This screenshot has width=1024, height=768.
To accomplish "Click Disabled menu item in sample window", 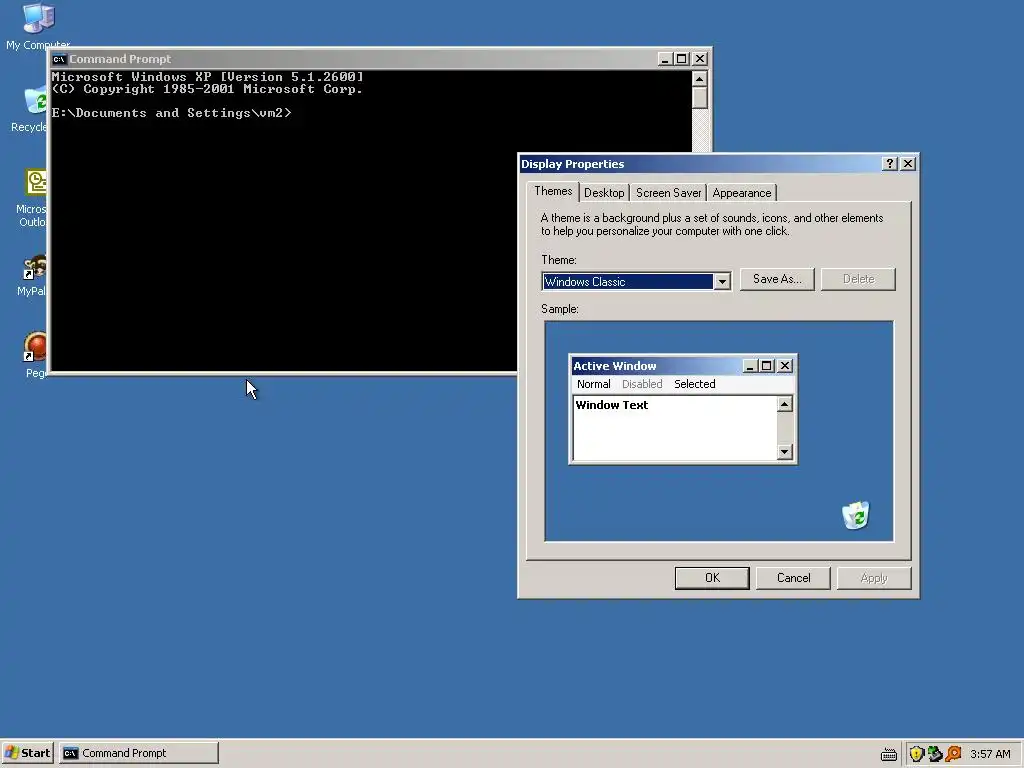I will (x=642, y=384).
